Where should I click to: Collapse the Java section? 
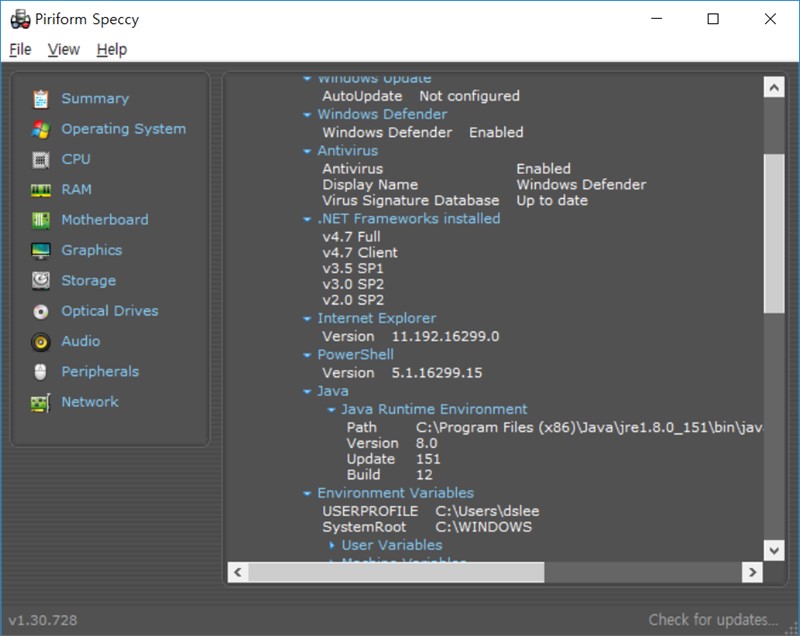(x=307, y=392)
